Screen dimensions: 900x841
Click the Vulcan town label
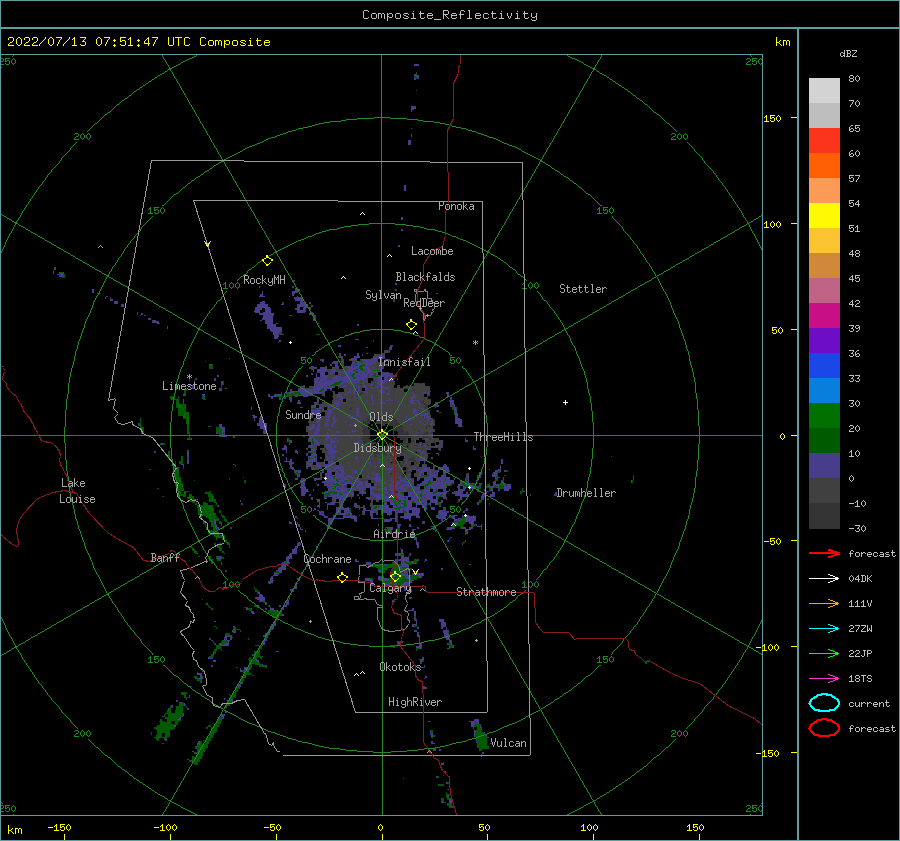[508, 743]
